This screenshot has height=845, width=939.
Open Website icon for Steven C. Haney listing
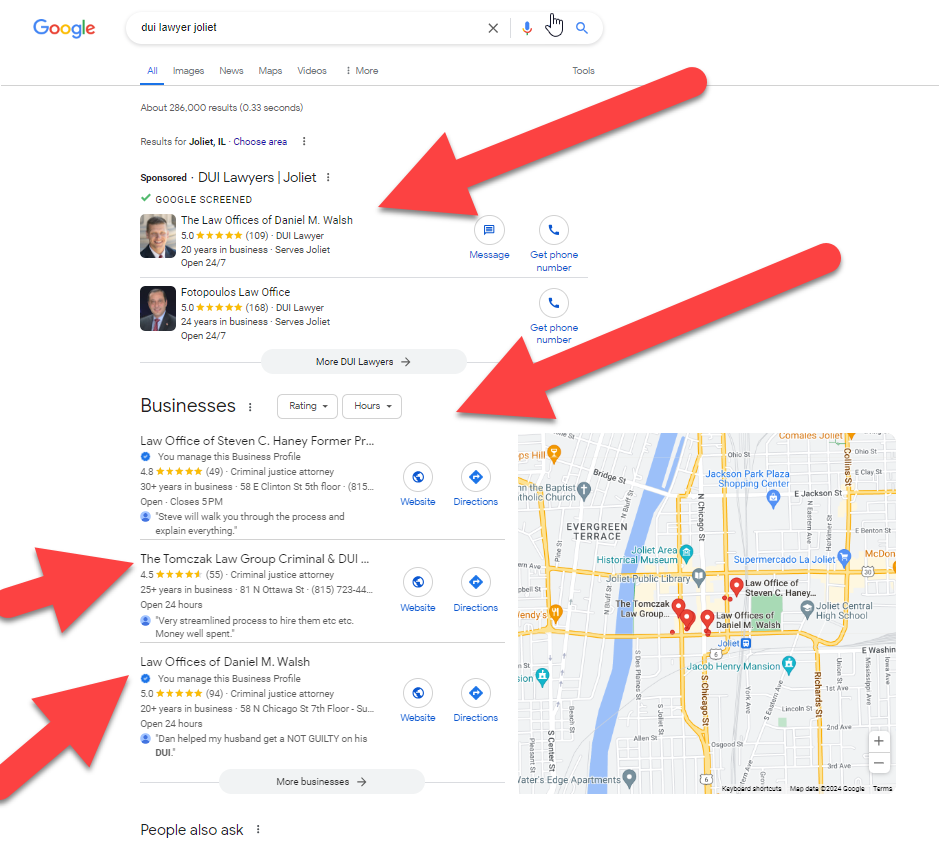point(418,477)
